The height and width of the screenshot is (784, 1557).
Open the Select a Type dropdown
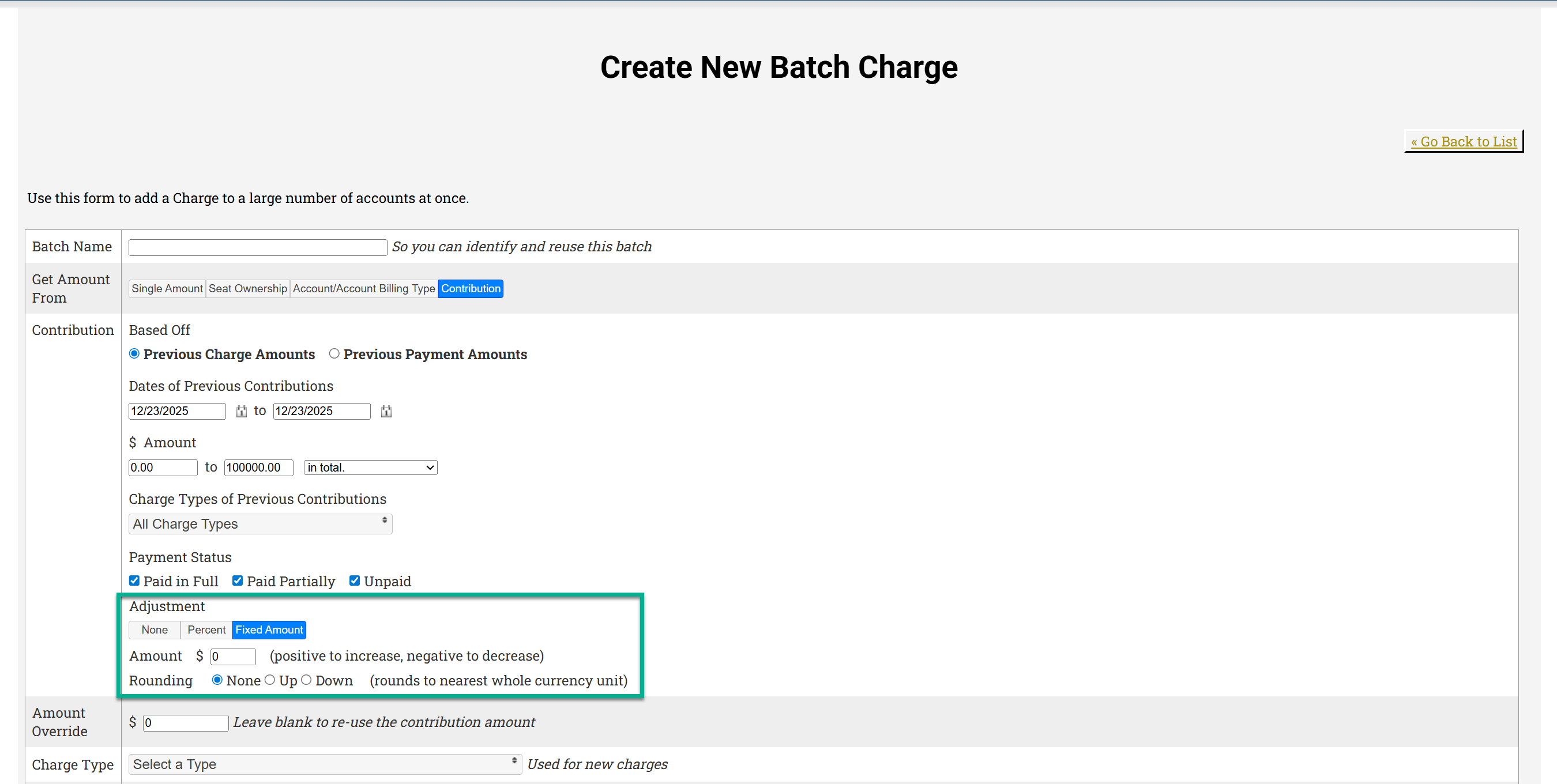tap(325, 764)
